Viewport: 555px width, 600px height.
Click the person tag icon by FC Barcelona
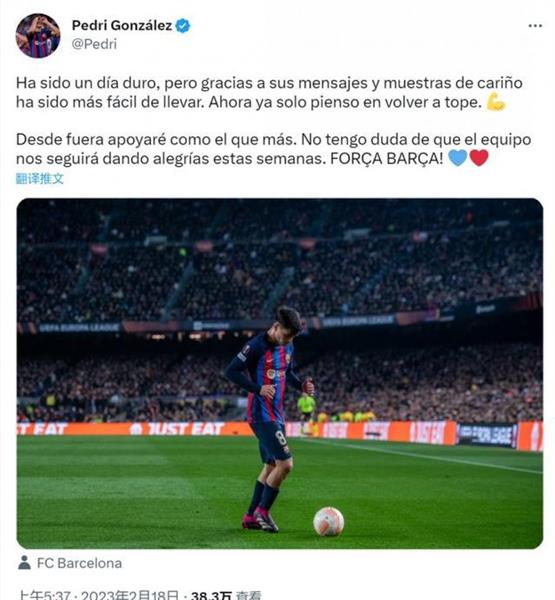coord(24,563)
